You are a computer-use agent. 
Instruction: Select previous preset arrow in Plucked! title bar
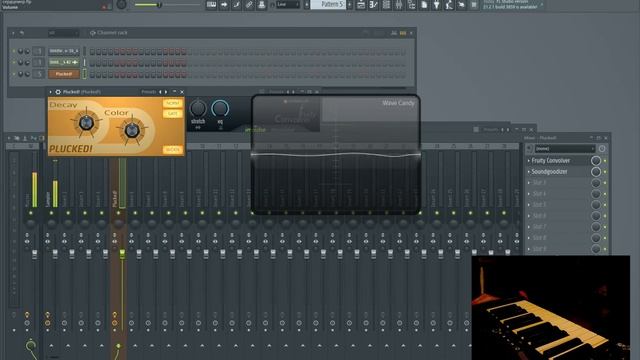160,92
